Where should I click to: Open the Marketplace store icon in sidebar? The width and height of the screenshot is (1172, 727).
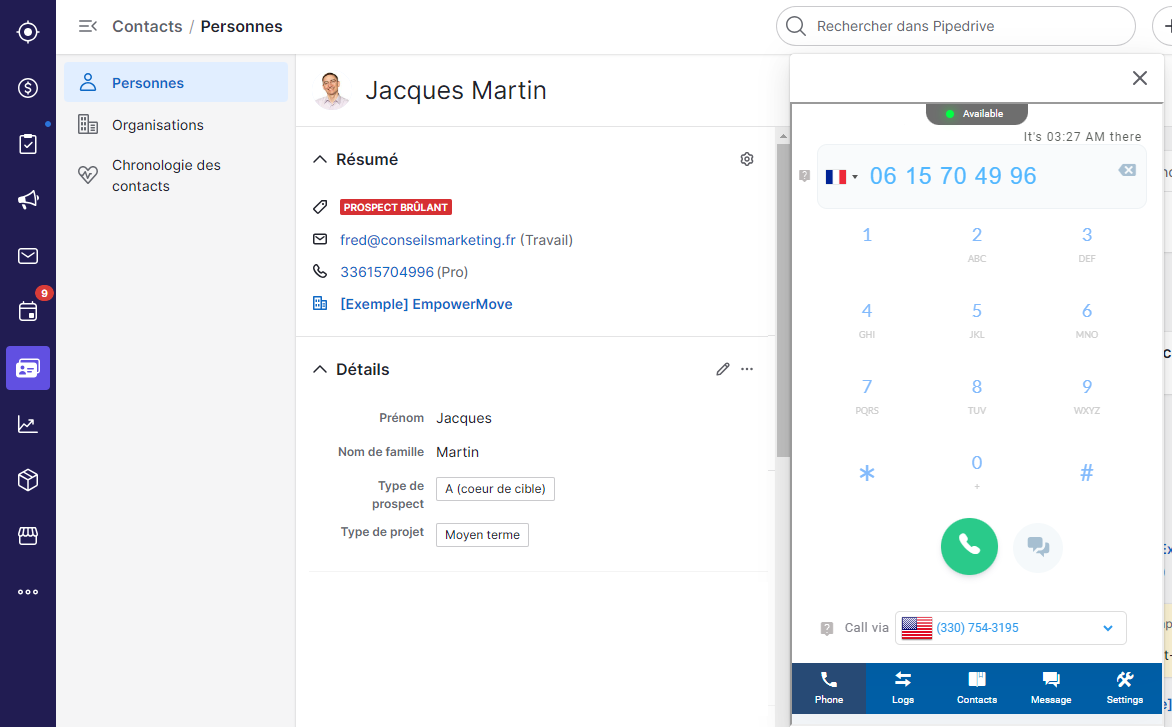tap(28, 536)
